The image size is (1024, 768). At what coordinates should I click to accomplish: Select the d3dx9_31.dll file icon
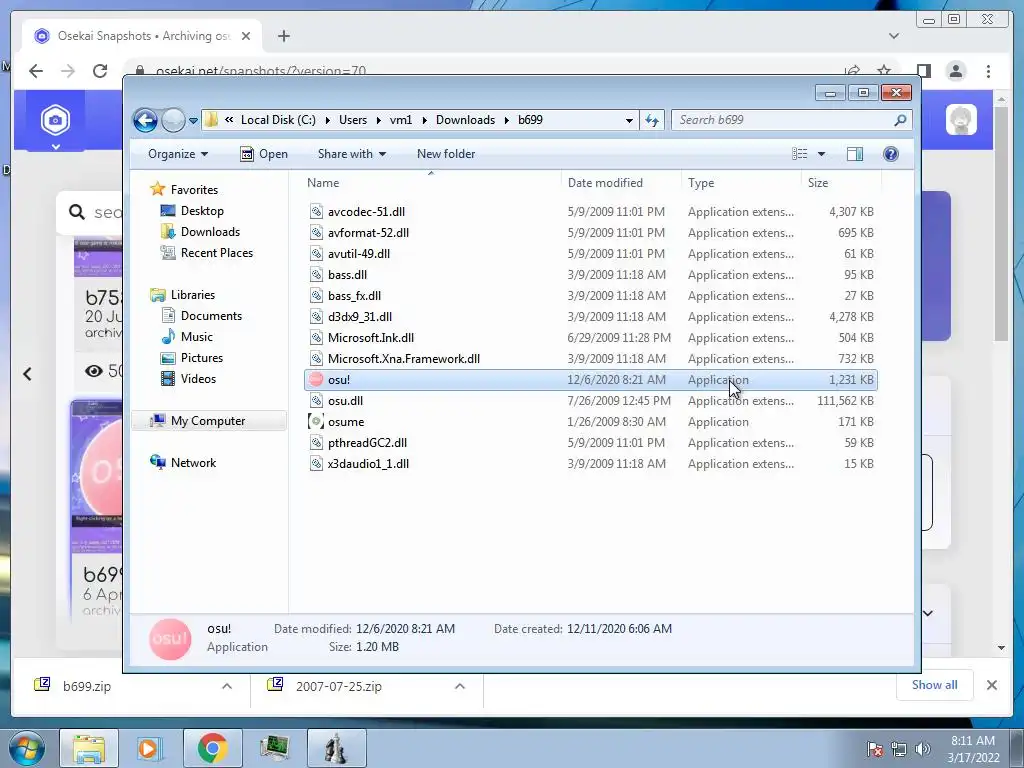pos(316,317)
